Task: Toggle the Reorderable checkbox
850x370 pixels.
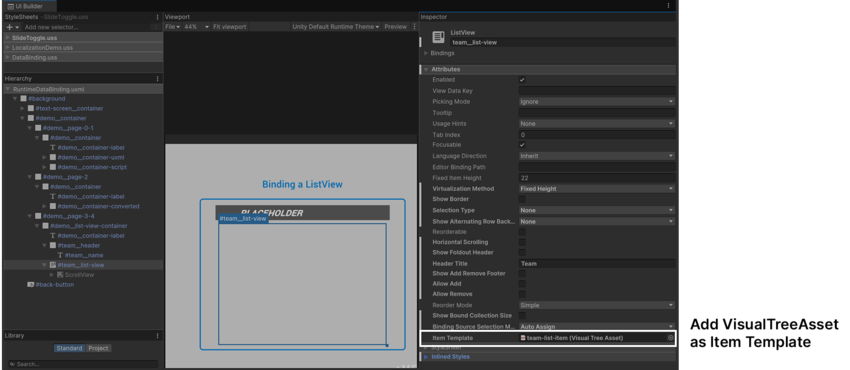Action: (x=522, y=231)
